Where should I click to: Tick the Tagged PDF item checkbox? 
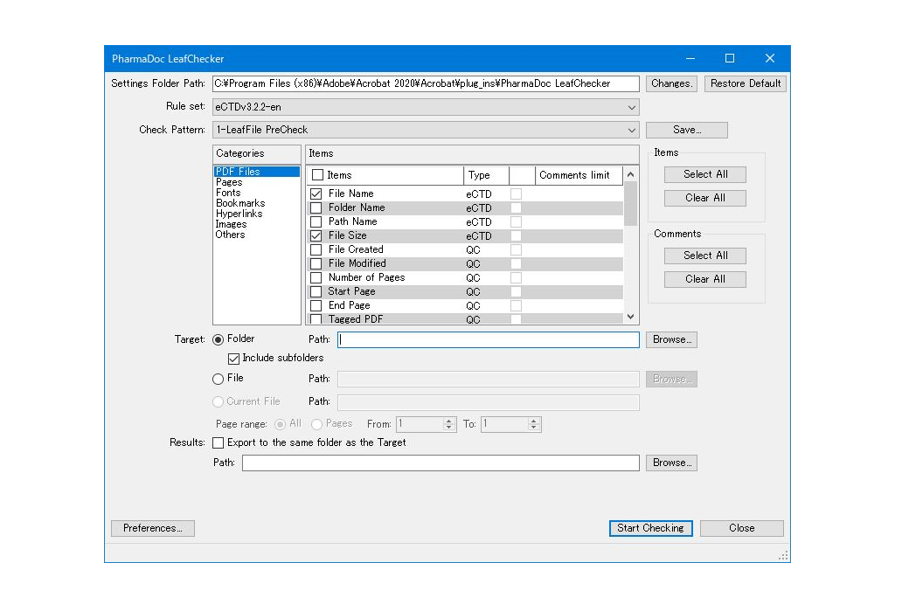(316, 319)
